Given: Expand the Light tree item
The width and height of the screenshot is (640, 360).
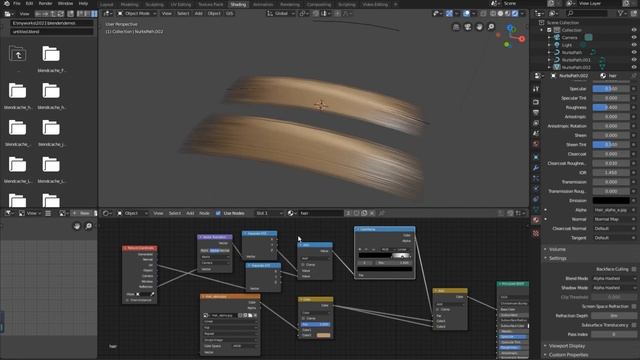Looking at the screenshot, I should click(549, 44).
